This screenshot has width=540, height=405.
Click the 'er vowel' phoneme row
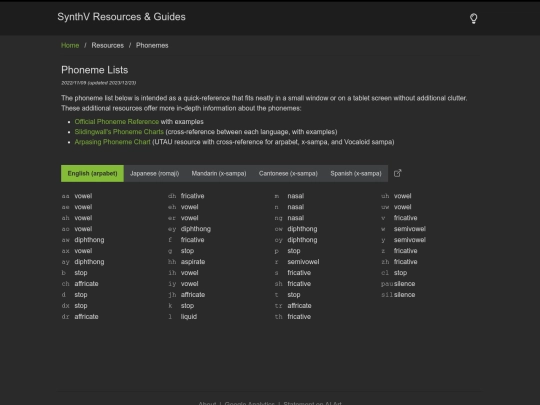tap(183, 218)
